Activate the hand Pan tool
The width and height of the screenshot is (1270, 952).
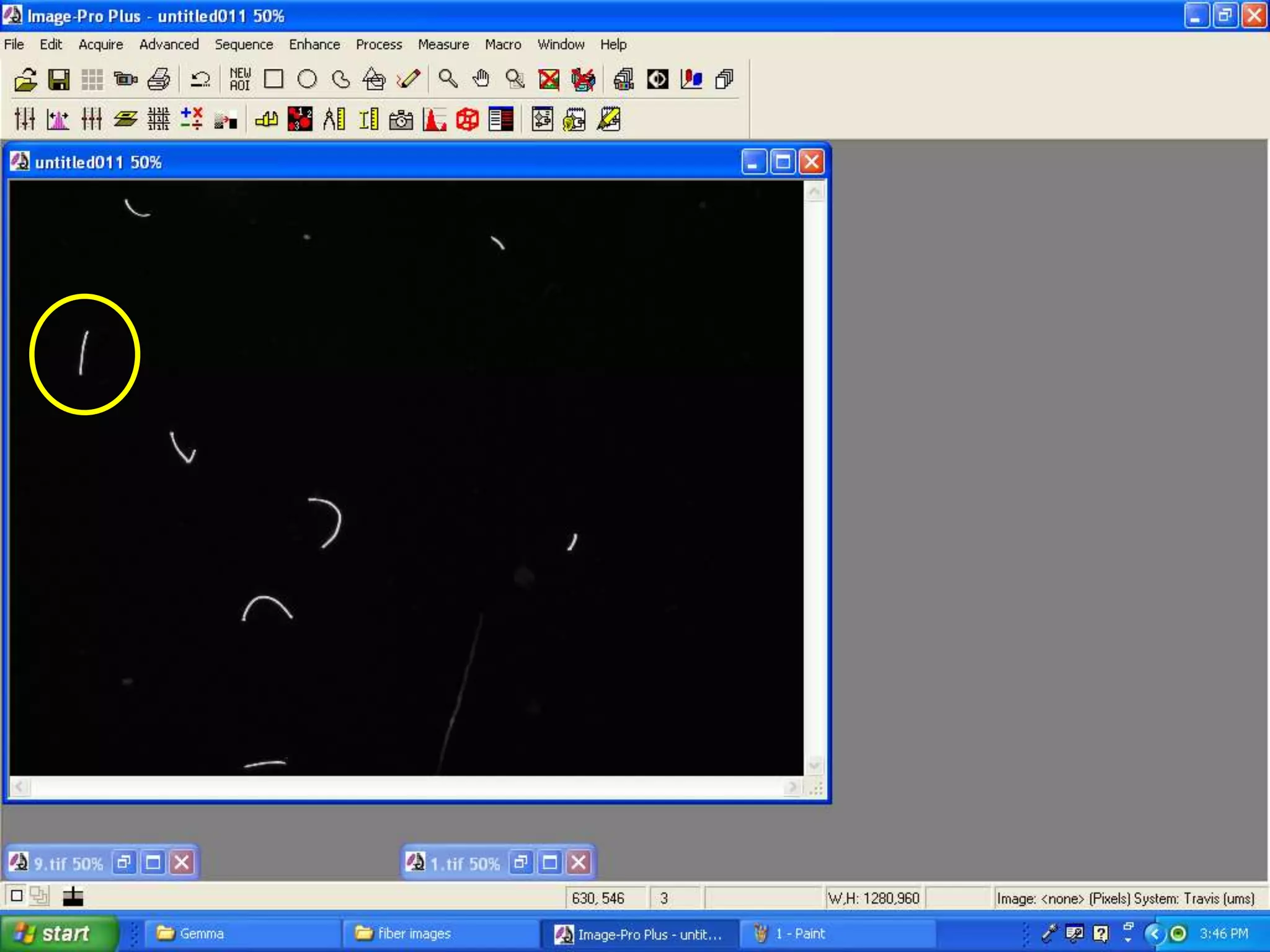pyautogui.click(x=481, y=79)
